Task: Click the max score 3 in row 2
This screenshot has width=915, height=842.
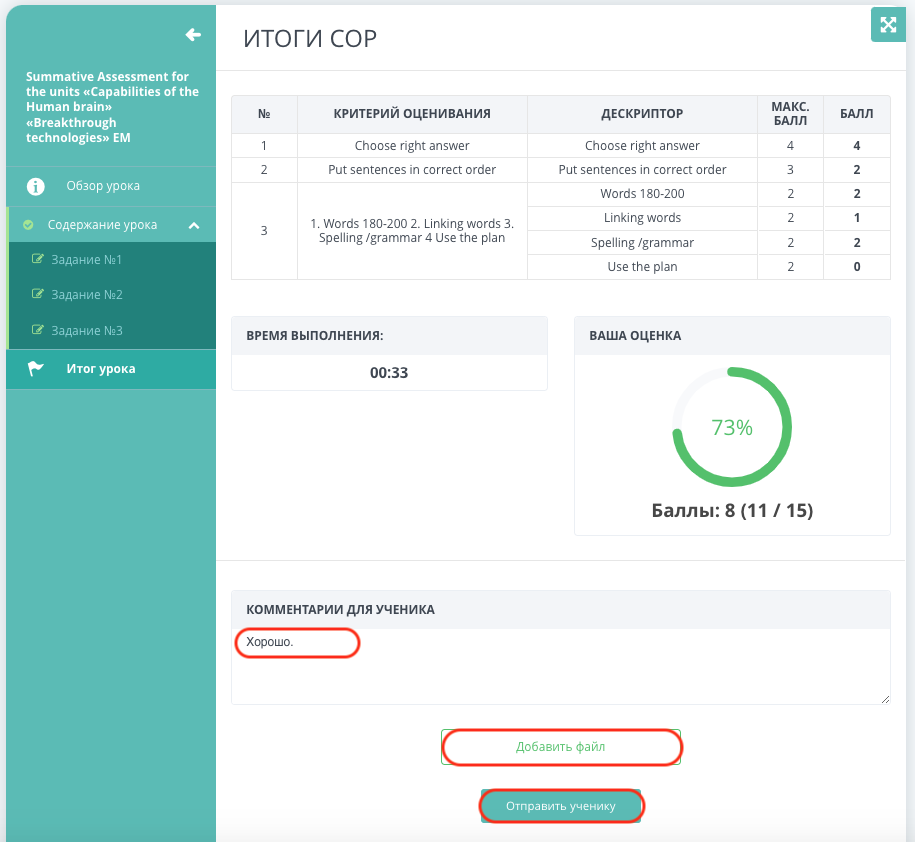Action: coord(790,170)
